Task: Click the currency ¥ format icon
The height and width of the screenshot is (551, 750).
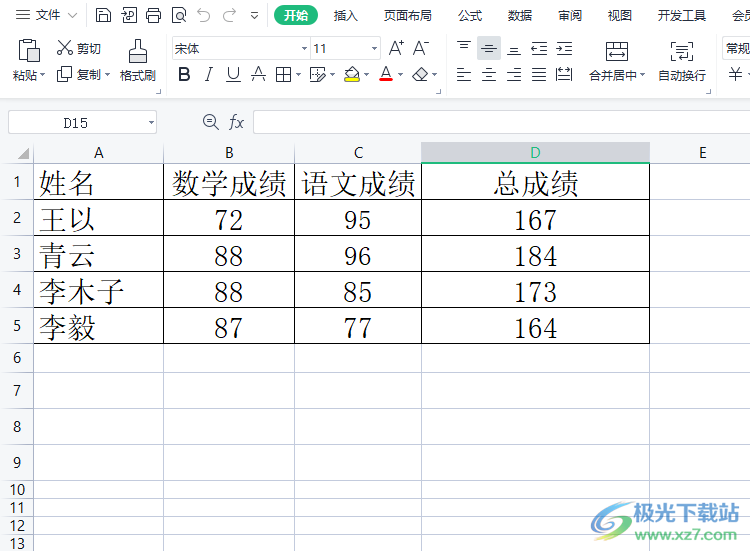Action: 735,74
